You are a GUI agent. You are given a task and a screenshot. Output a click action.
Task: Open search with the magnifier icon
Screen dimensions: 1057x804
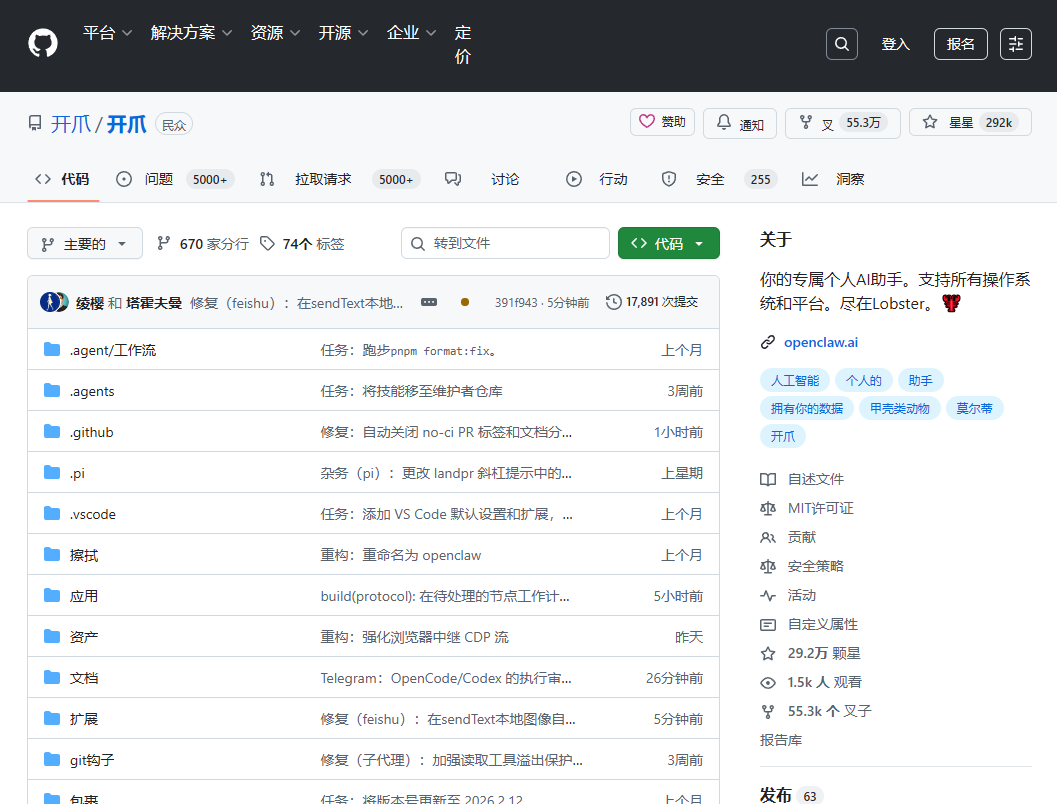[x=841, y=44]
